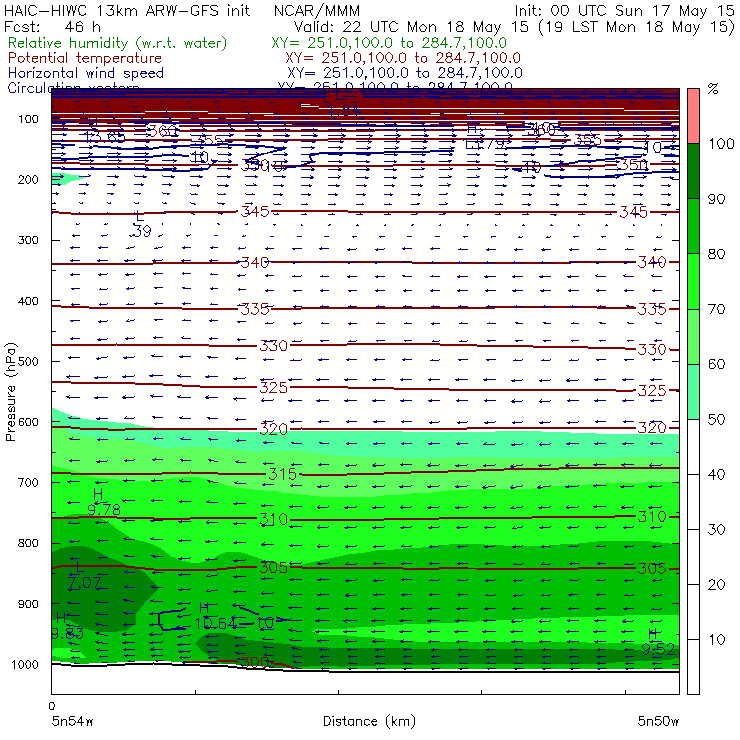Click the pink colorbar segment above 100%
The image size is (740, 740).
pos(693,116)
